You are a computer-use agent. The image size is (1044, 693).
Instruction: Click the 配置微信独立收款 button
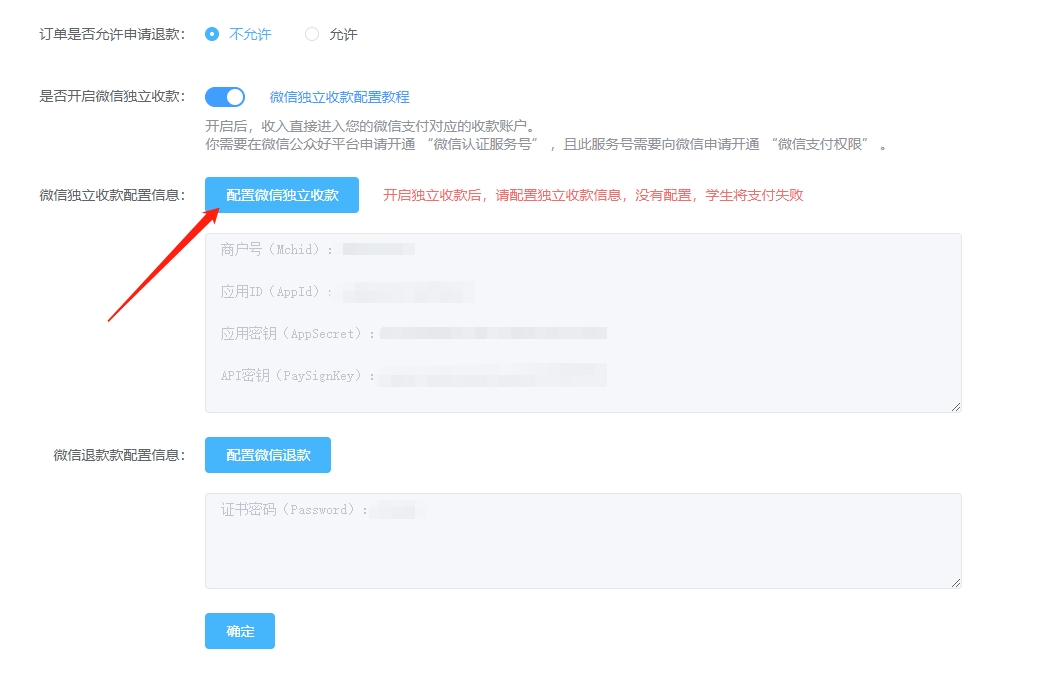point(282,195)
